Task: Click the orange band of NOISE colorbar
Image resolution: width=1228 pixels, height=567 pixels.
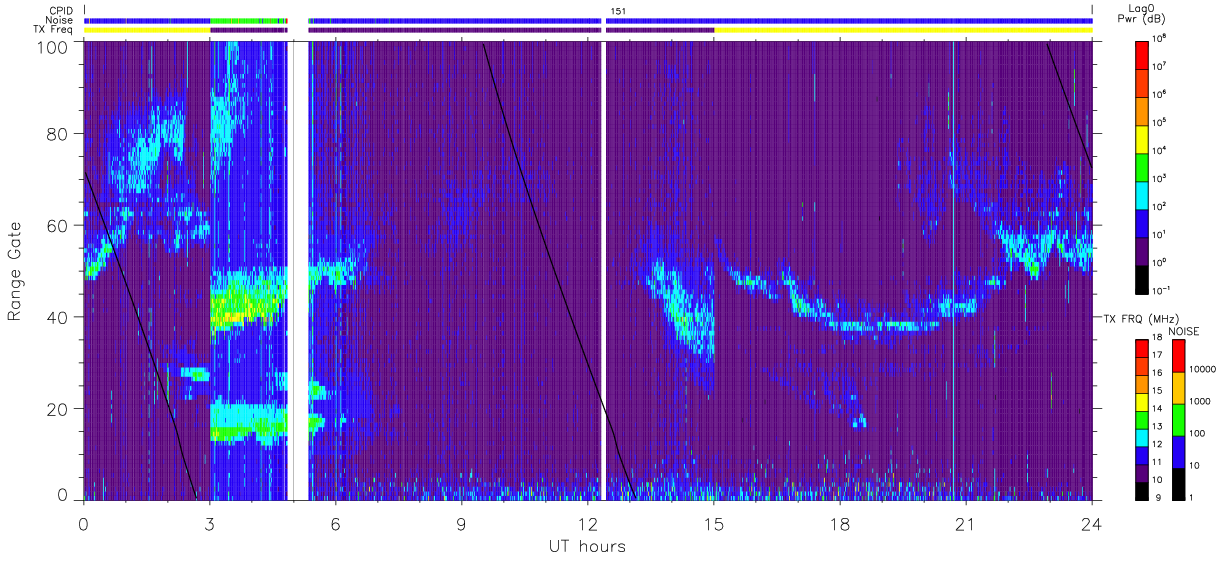Action: pyautogui.click(x=1178, y=388)
